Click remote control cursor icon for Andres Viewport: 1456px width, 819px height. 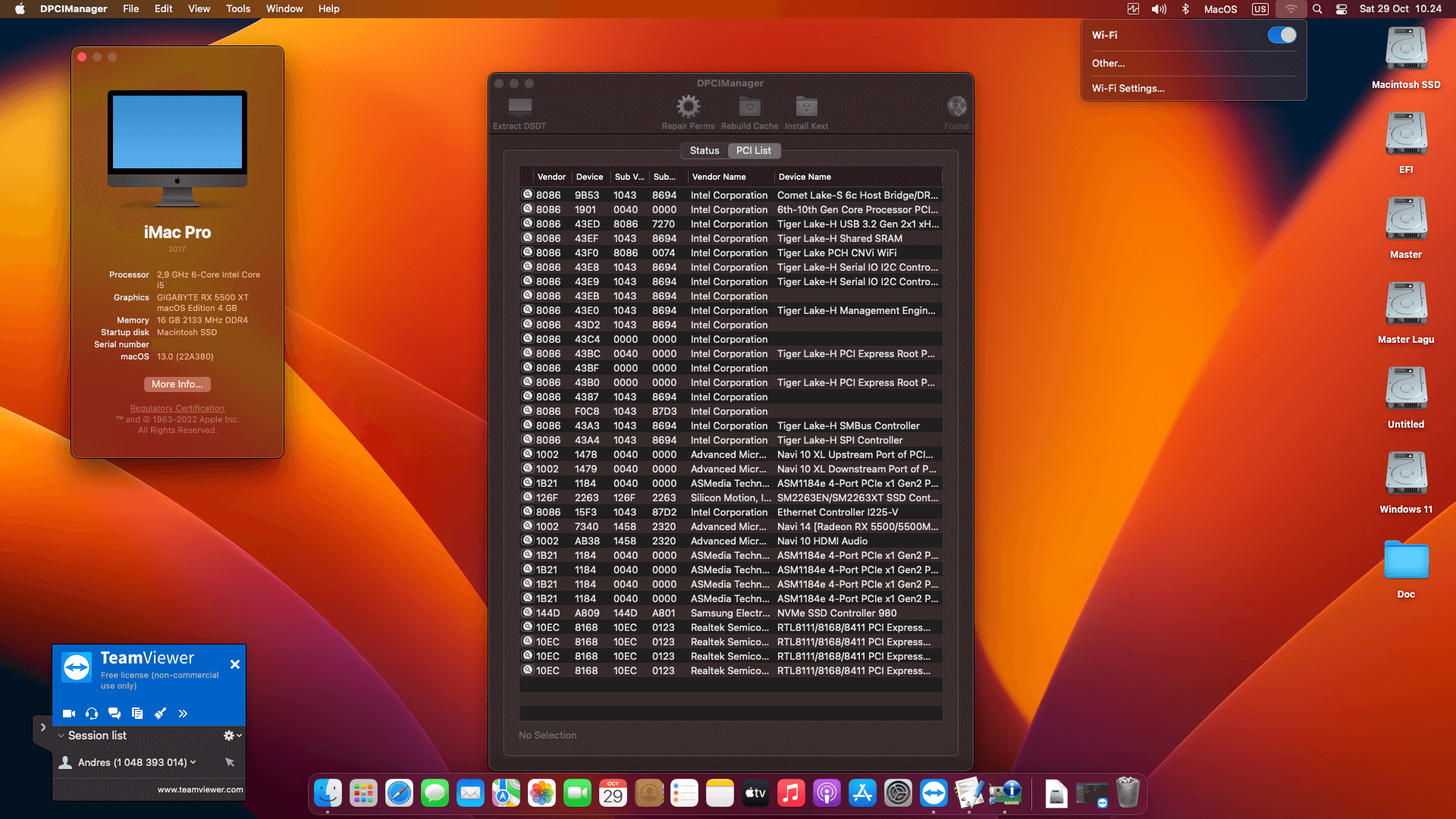pyautogui.click(x=230, y=762)
